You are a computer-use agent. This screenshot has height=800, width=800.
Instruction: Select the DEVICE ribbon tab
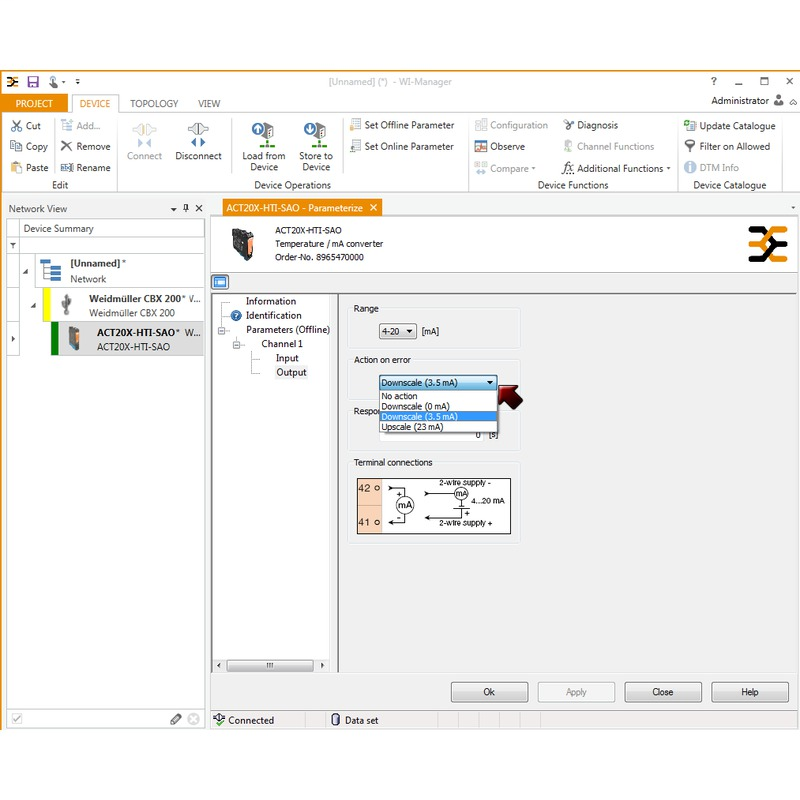coord(95,104)
